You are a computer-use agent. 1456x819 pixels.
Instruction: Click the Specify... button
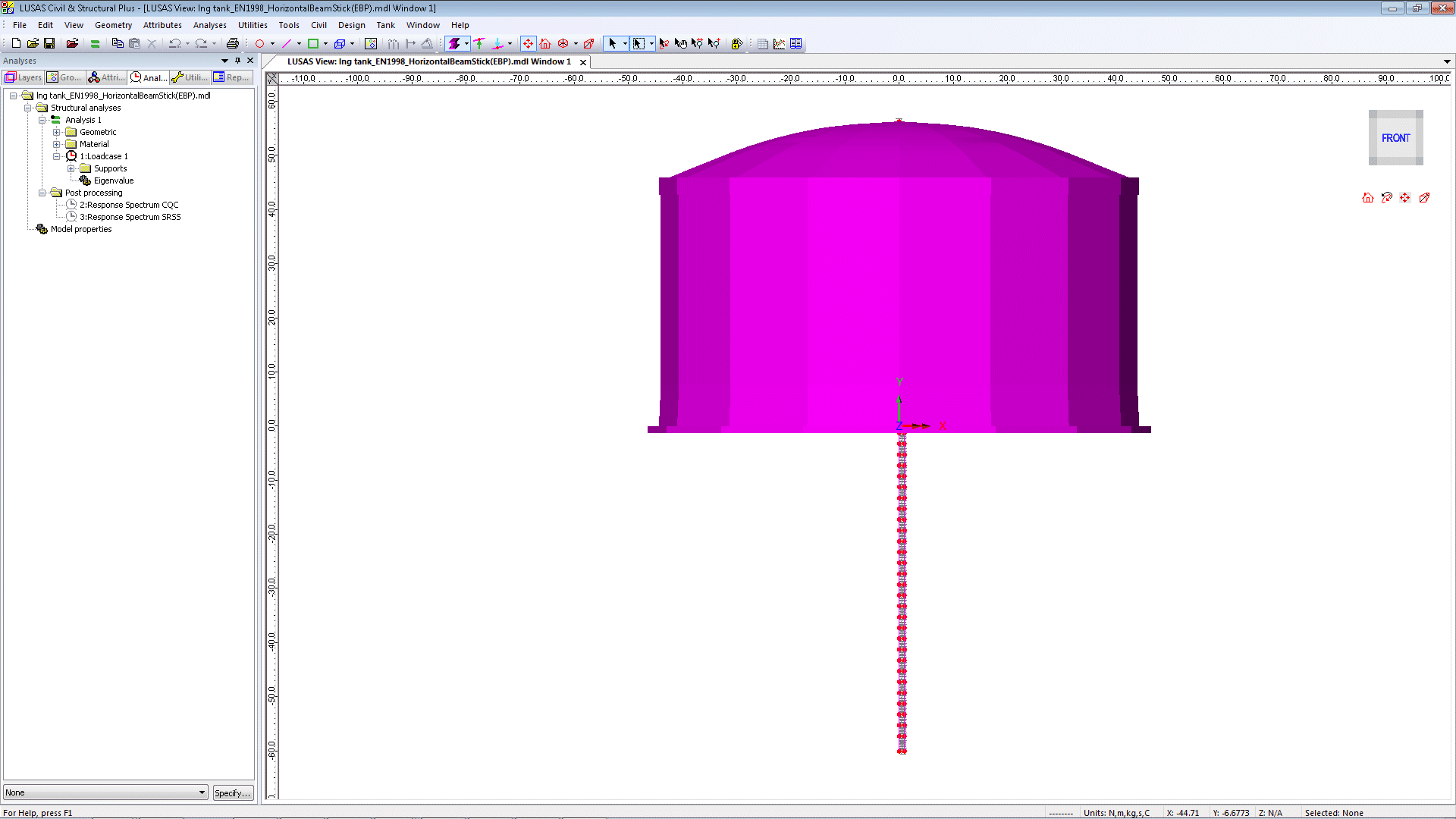click(x=232, y=792)
